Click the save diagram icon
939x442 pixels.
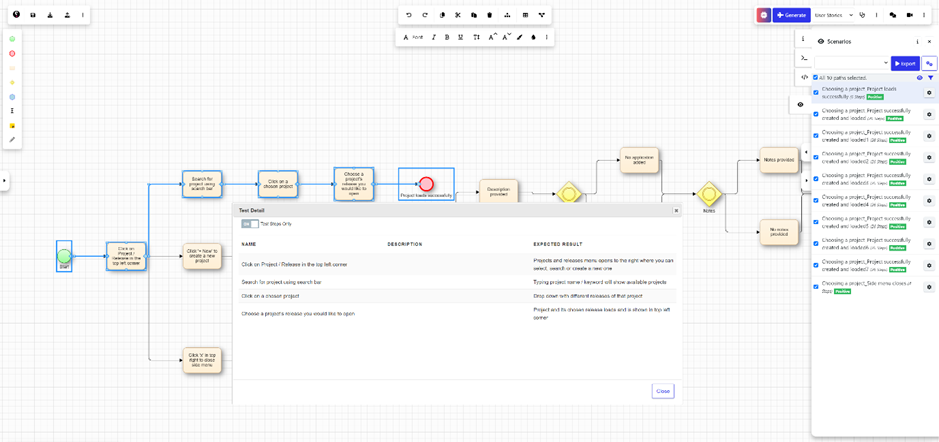coord(33,15)
